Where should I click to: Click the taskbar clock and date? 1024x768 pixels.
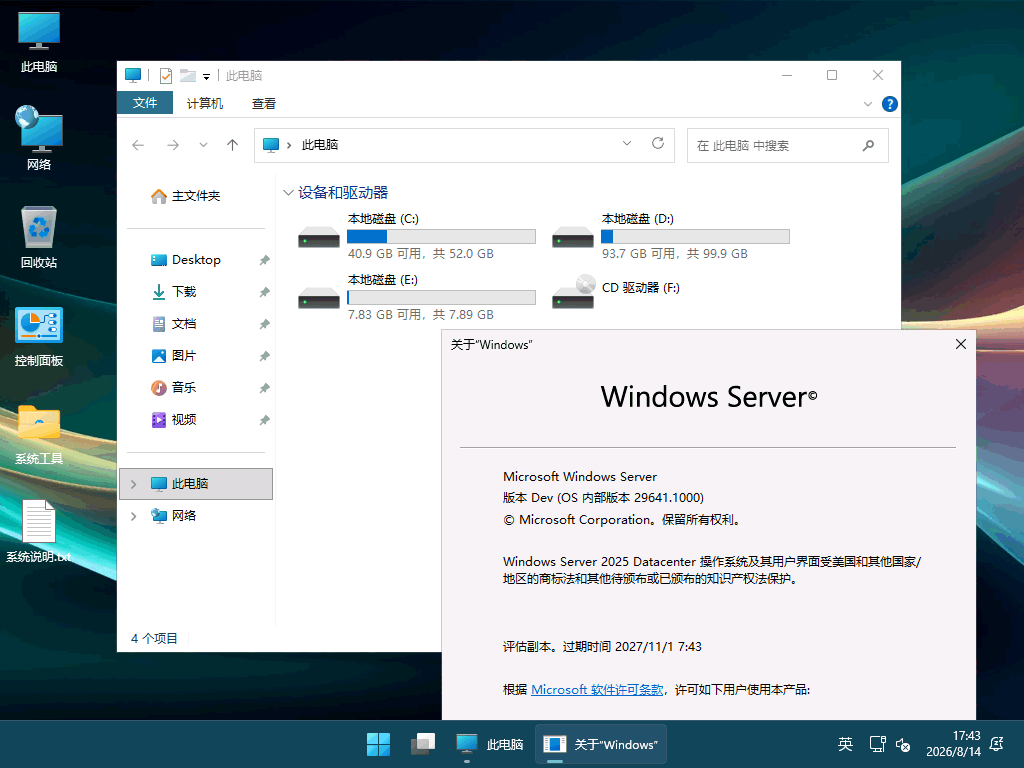coord(953,744)
